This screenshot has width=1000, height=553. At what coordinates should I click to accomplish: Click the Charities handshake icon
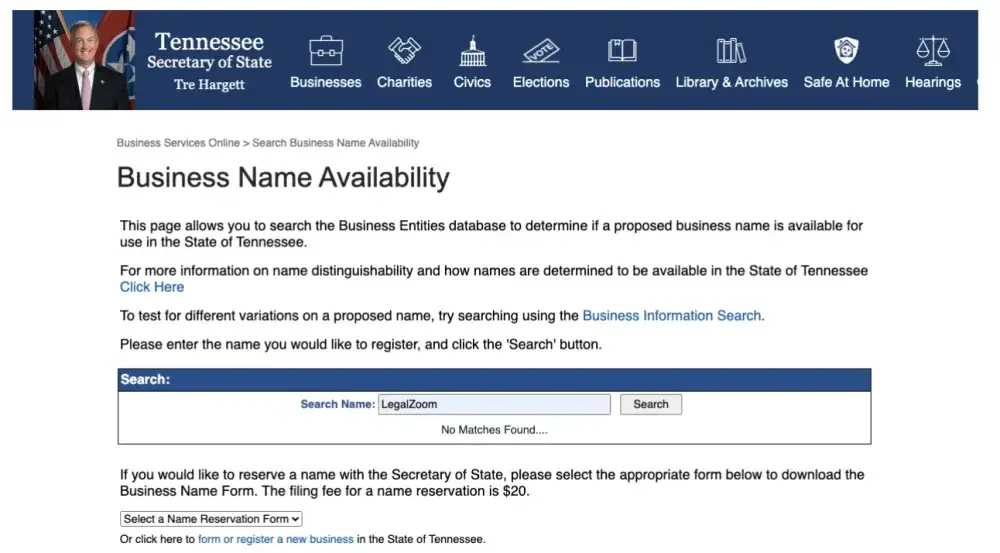[404, 50]
